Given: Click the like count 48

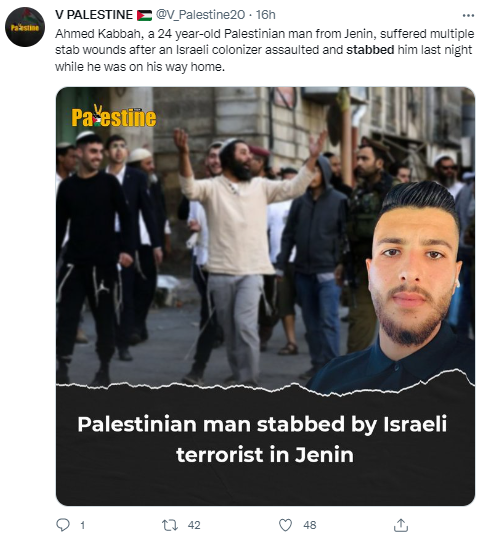Looking at the screenshot, I should tap(310, 525).
